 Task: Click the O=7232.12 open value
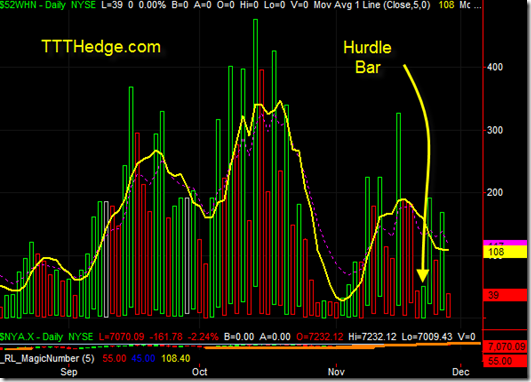[x=320, y=337]
